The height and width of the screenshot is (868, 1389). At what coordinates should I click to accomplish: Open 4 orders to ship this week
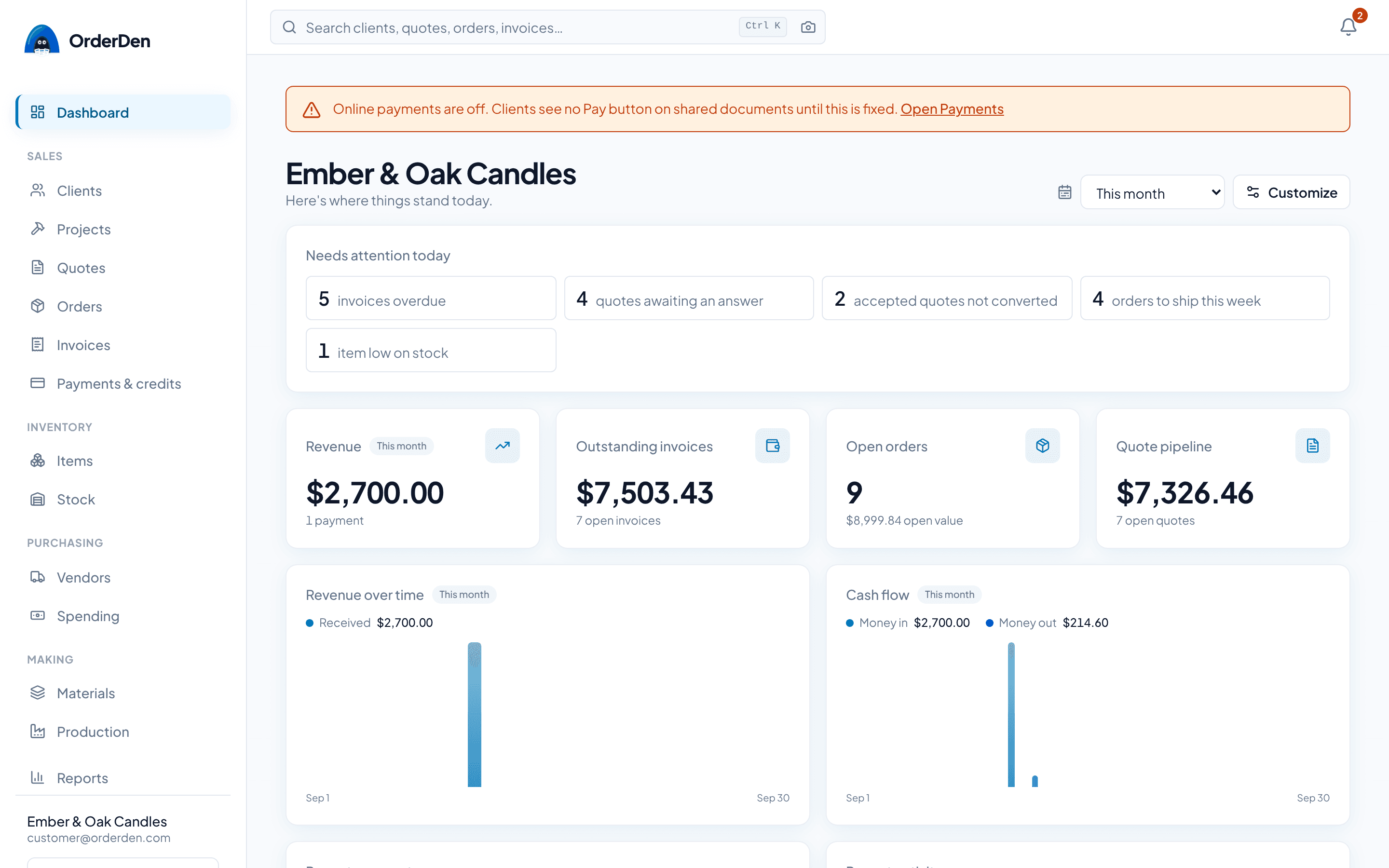click(1205, 298)
